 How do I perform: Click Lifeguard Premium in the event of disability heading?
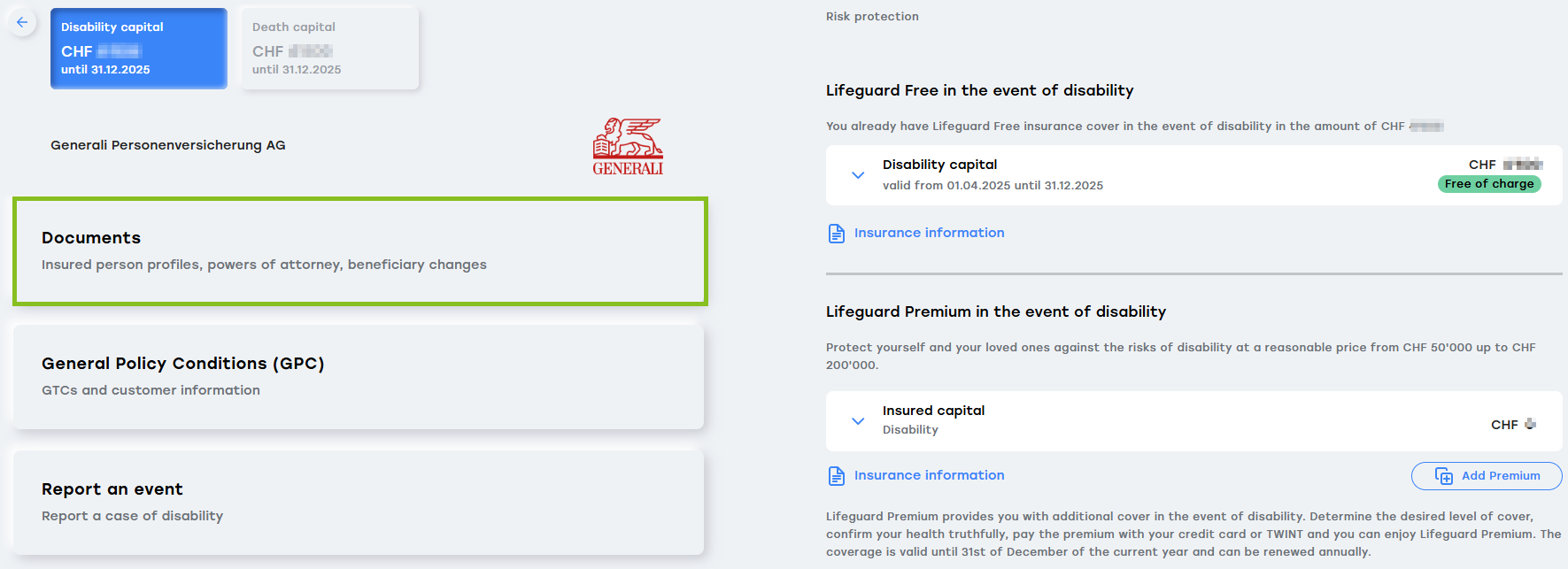coord(995,311)
